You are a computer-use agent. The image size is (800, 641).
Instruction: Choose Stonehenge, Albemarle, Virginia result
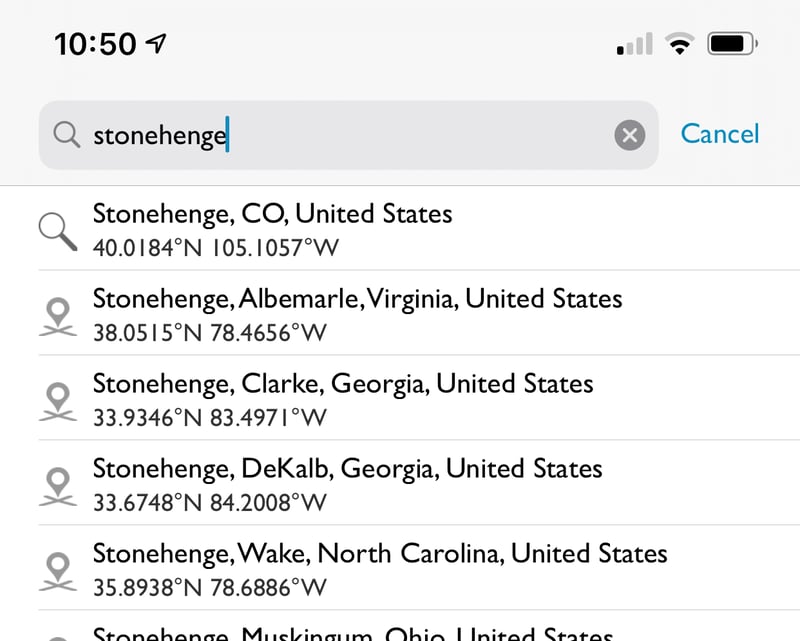[357, 299]
